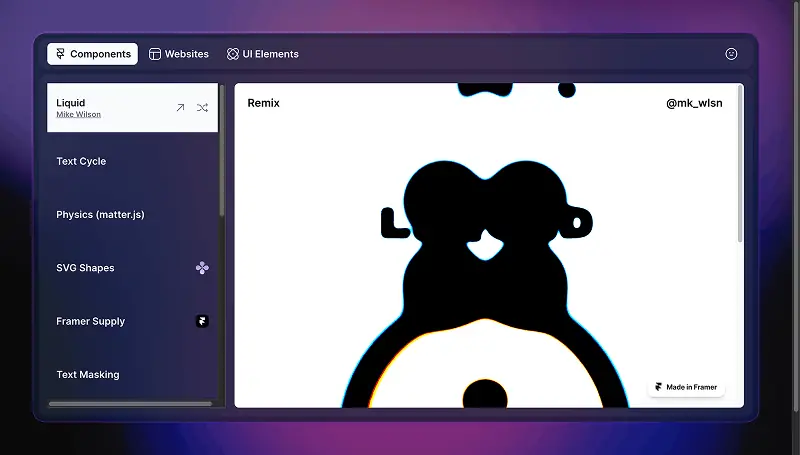Switch to the UI Elements tab
The width and height of the screenshot is (800, 455).
(263, 54)
